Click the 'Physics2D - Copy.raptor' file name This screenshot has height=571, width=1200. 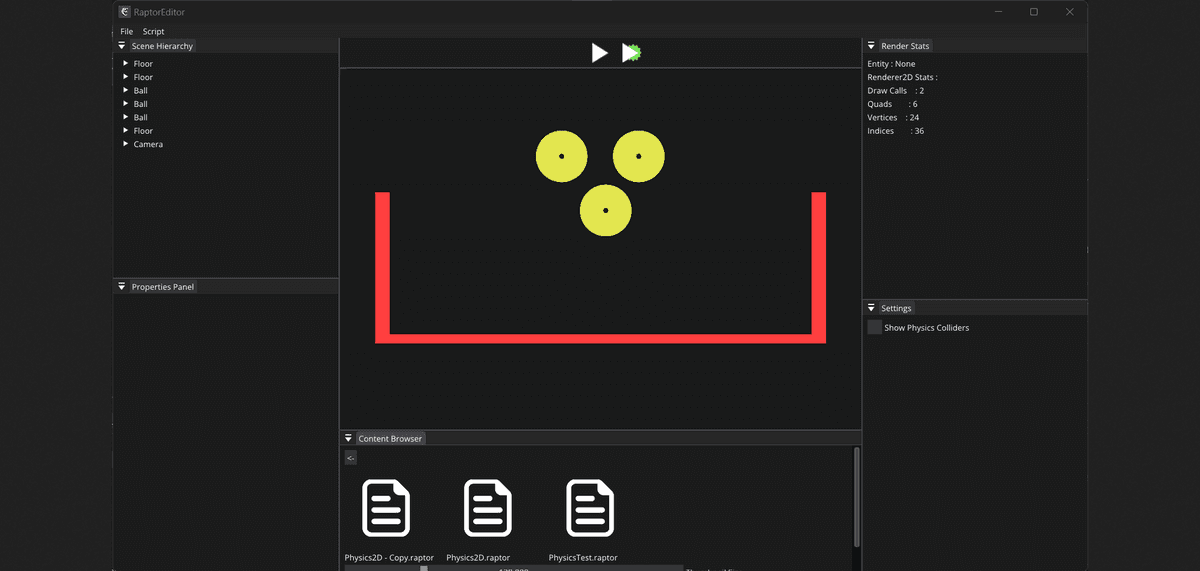(389, 557)
